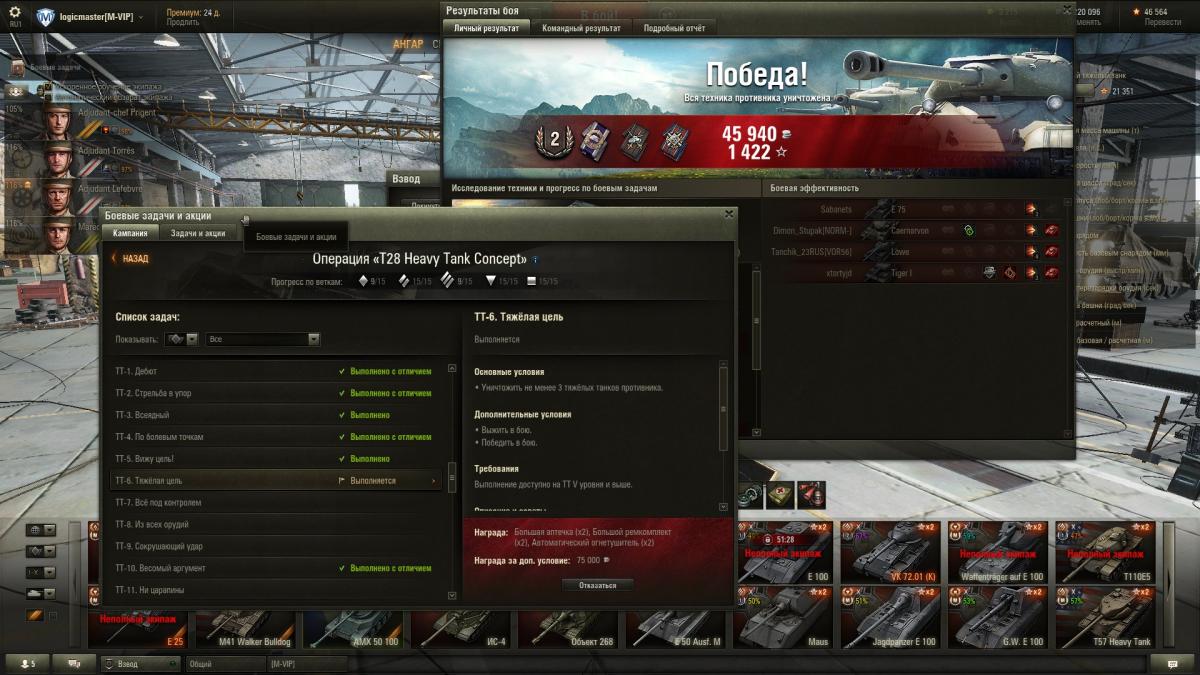Switch to the Задачи и акции tab
Image resolution: width=1200 pixels, height=675 pixels.
click(198, 233)
